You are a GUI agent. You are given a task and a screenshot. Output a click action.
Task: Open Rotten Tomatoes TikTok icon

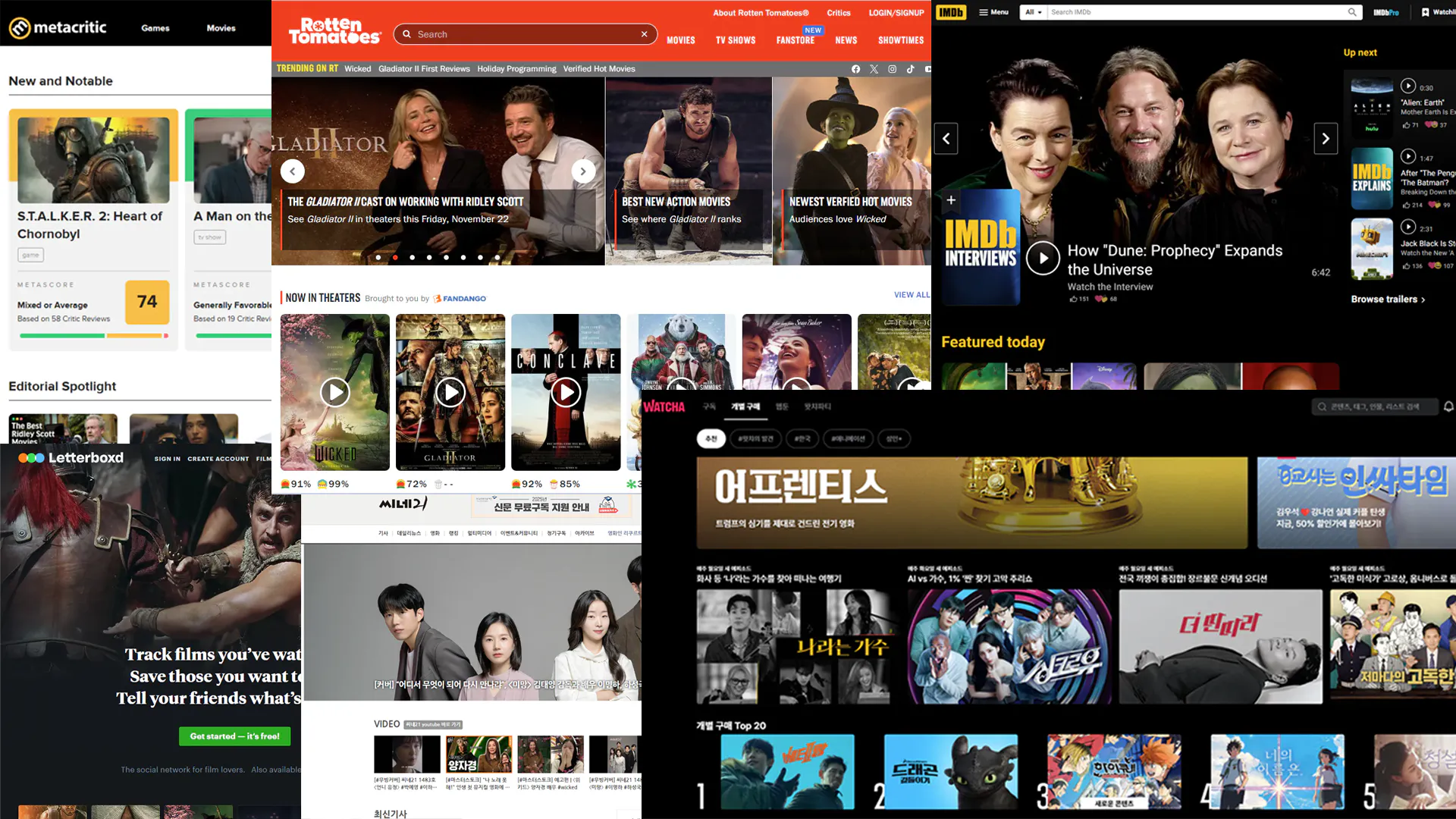(x=910, y=69)
